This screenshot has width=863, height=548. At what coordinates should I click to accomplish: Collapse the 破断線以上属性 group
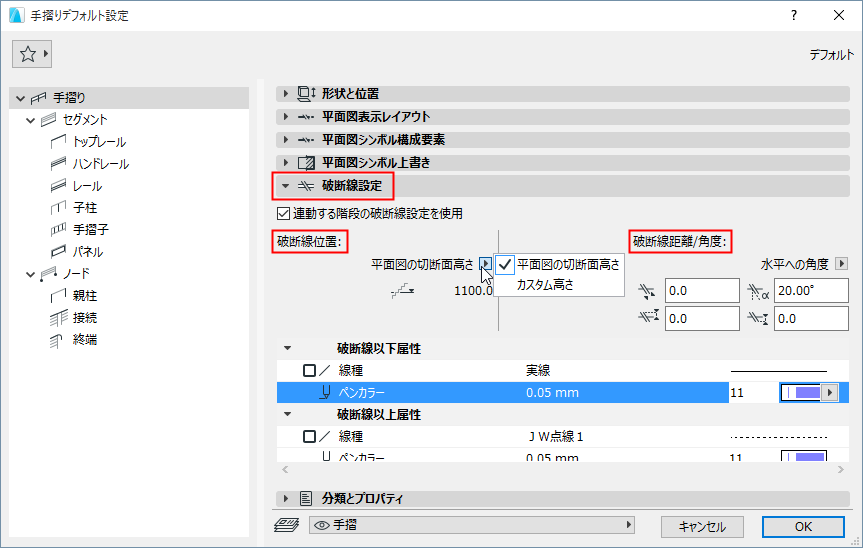click(287, 414)
